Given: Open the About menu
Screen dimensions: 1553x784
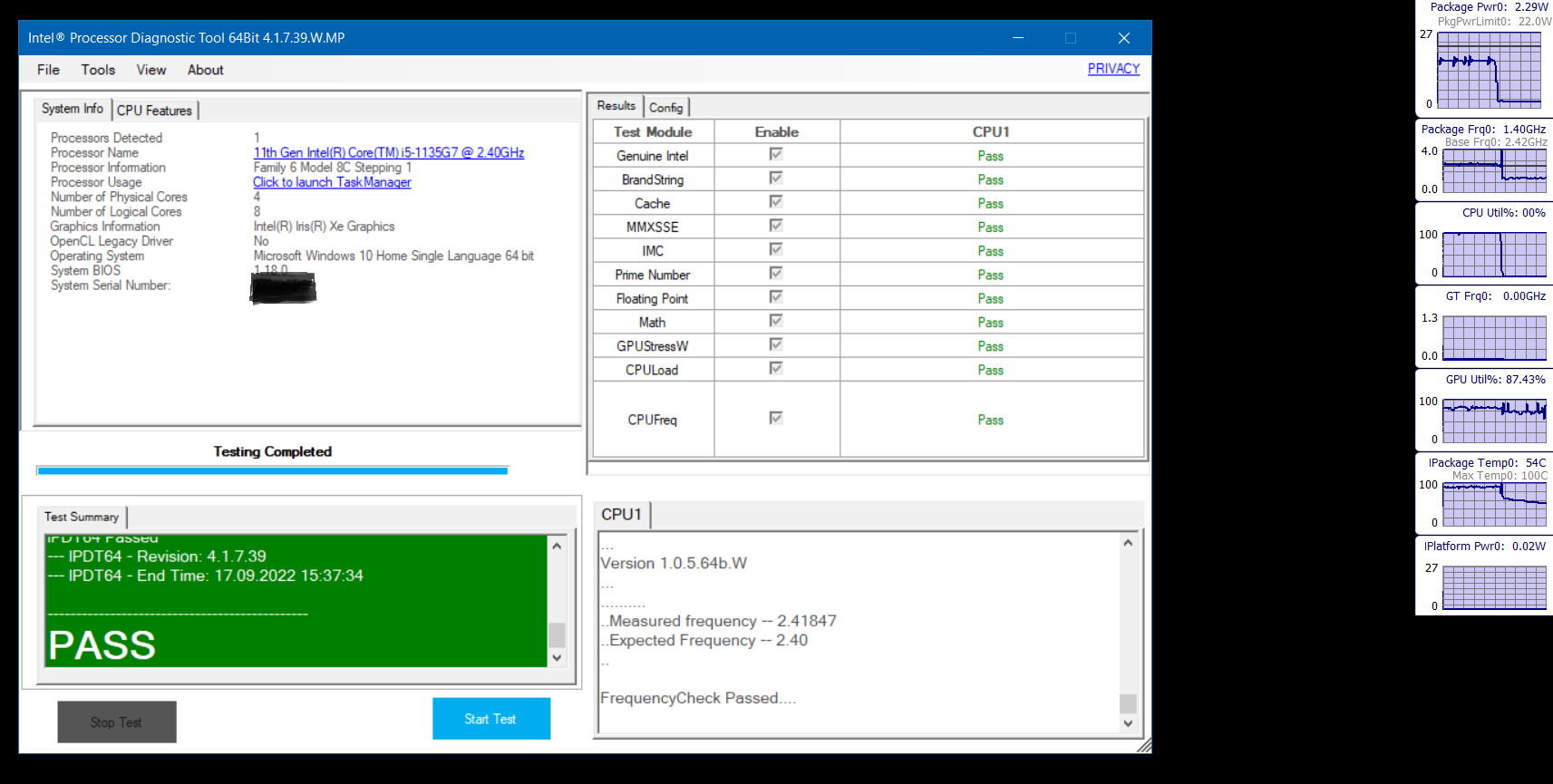Looking at the screenshot, I should [x=206, y=70].
